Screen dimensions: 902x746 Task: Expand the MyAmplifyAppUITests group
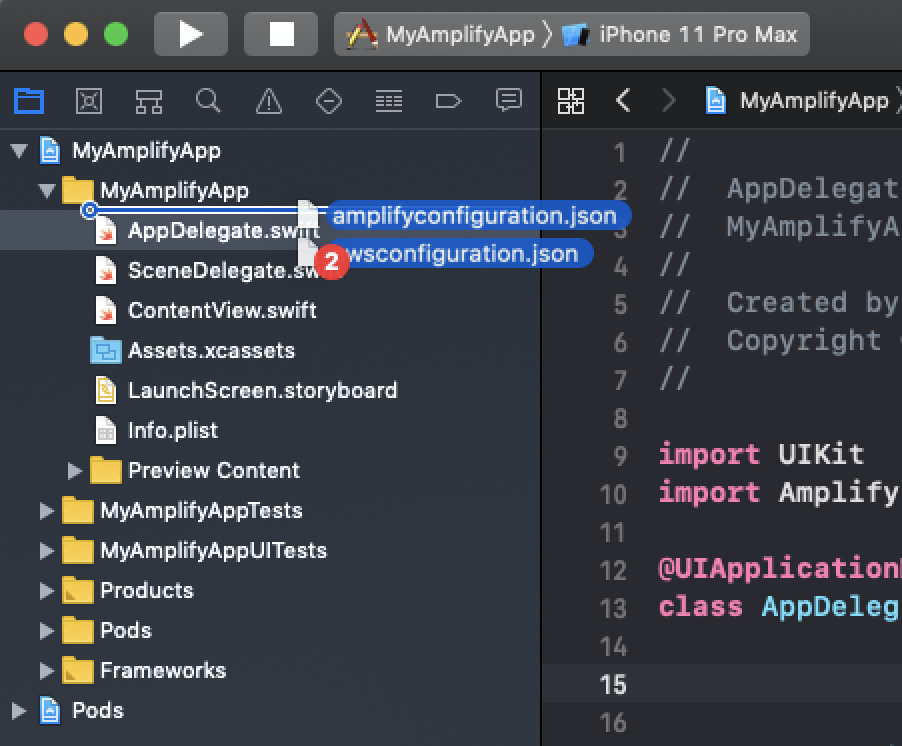coord(47,550)
